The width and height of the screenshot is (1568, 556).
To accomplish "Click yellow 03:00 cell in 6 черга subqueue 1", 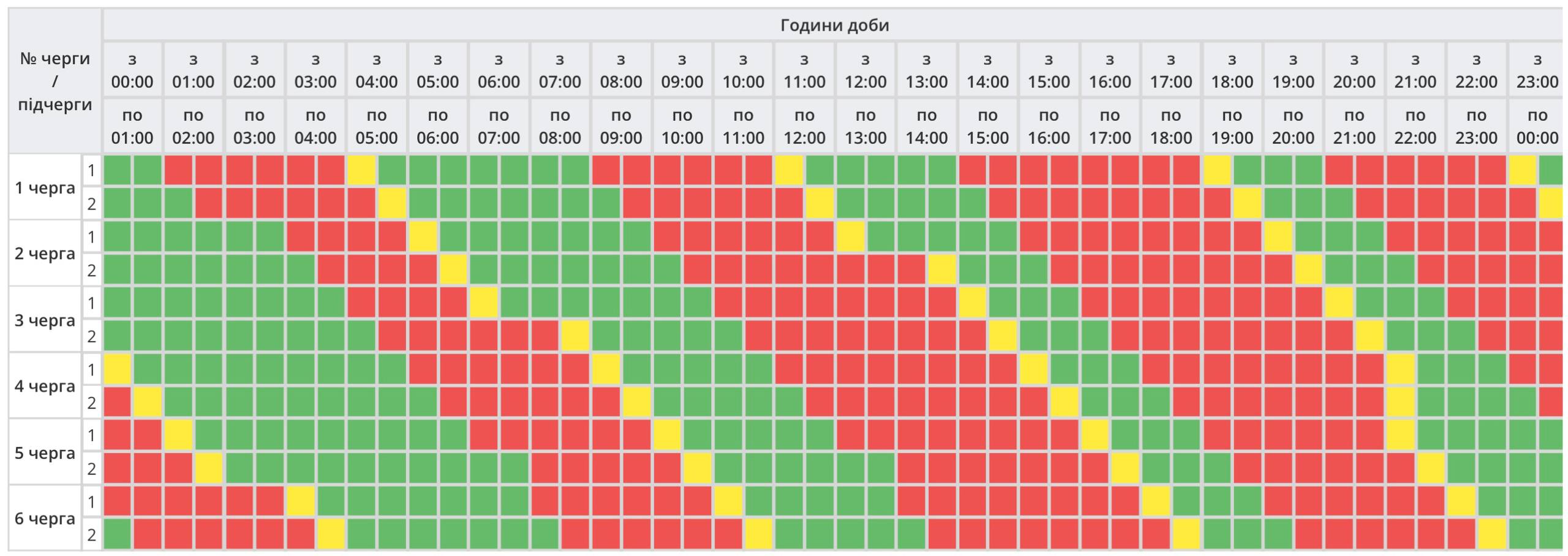I will 301,502.
